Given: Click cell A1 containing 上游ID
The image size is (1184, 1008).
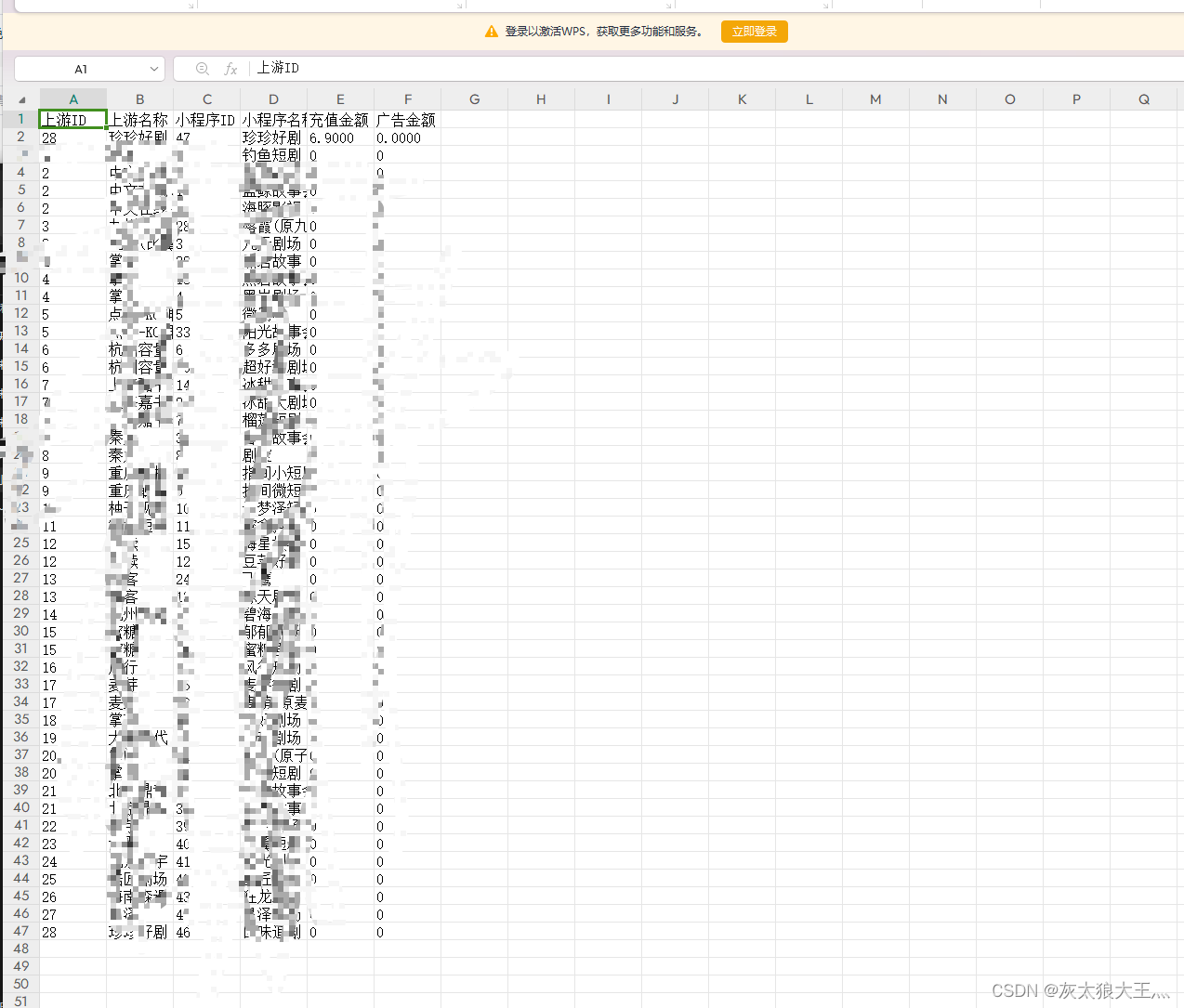Looking at the screenshot, I should pyautogui.click(x=72, y=119).
